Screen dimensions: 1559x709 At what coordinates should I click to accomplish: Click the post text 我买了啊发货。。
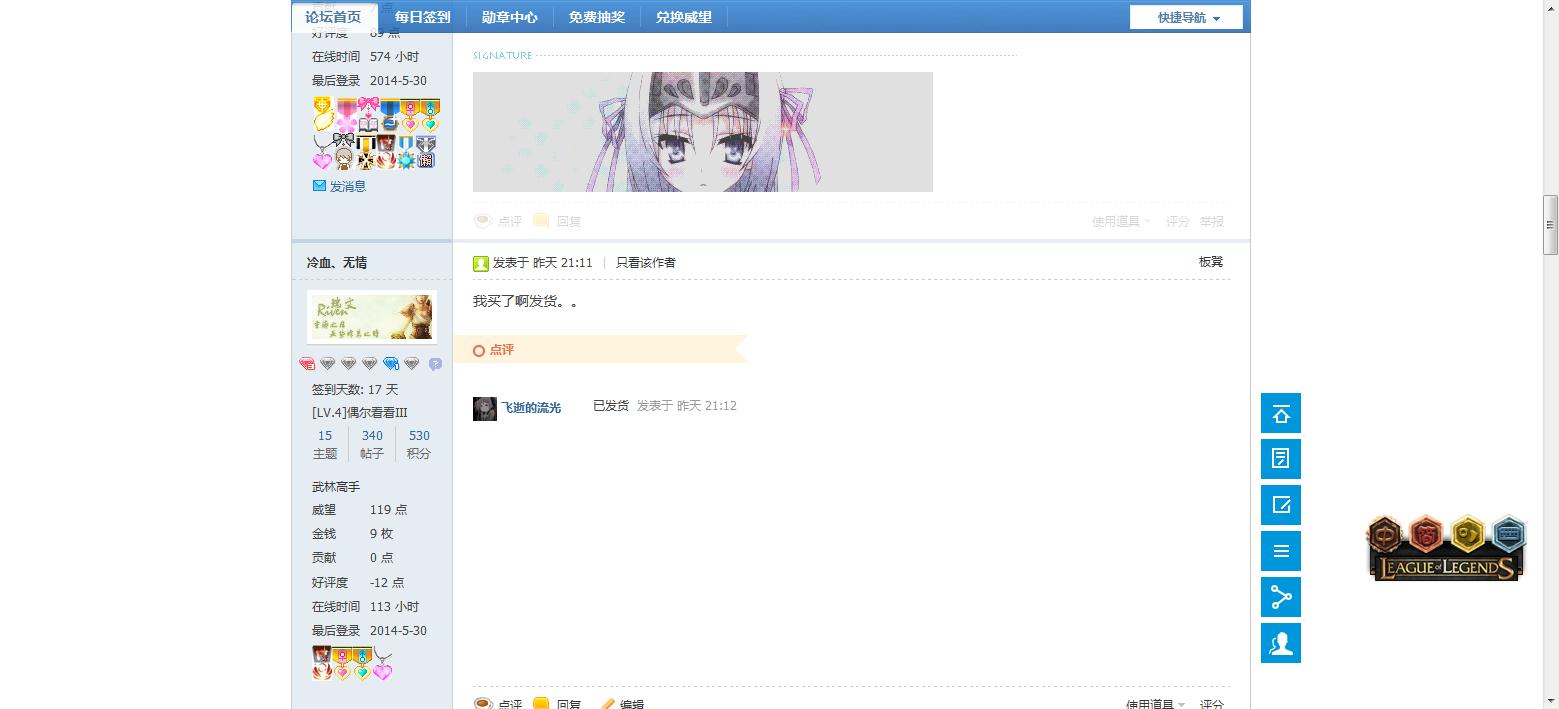525,301
